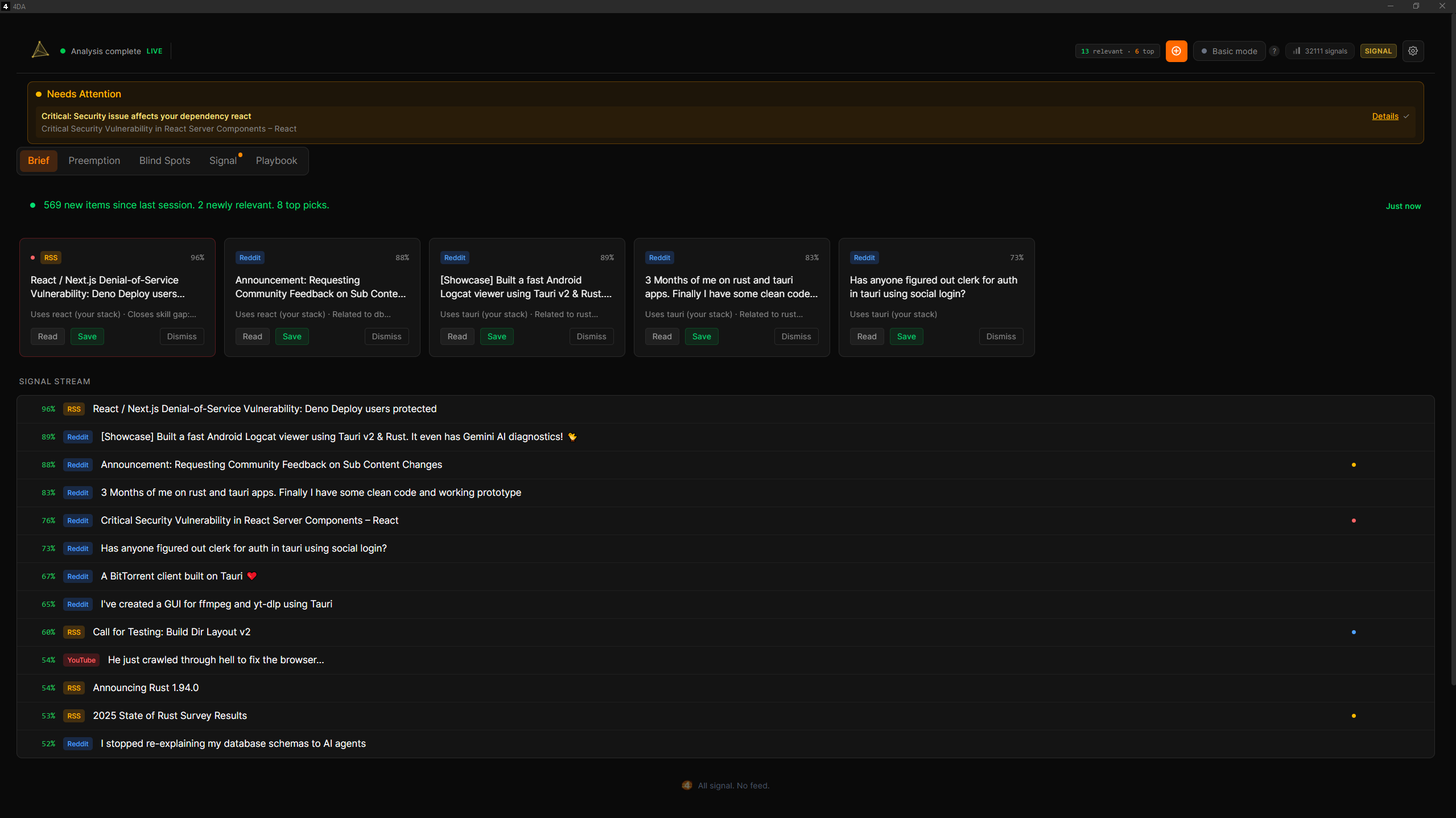The width and height of the screenshot is (1456, 818).
Task: Expand Details on the critical security alert
Action: point(1386,116)
